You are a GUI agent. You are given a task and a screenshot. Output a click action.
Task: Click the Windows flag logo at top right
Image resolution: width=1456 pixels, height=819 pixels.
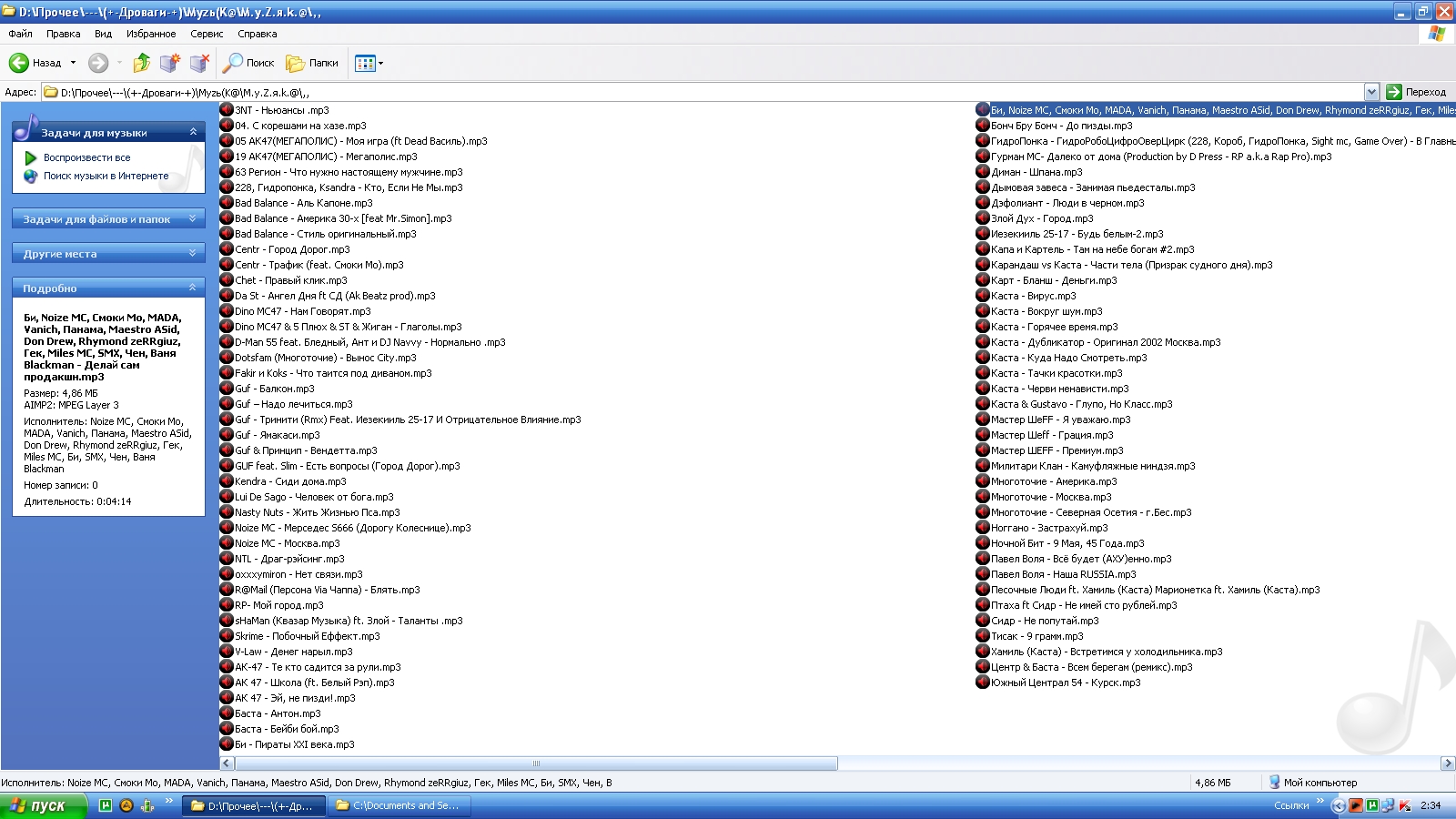pyautogui.click(x=1437, y=34)
